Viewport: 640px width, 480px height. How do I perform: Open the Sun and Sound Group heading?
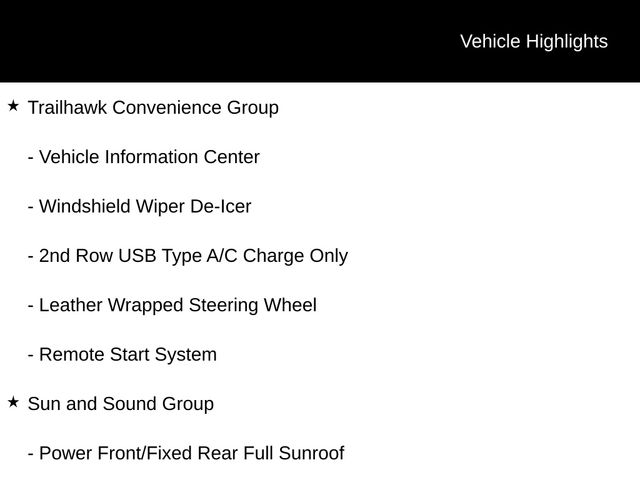[x=120, y=404]
